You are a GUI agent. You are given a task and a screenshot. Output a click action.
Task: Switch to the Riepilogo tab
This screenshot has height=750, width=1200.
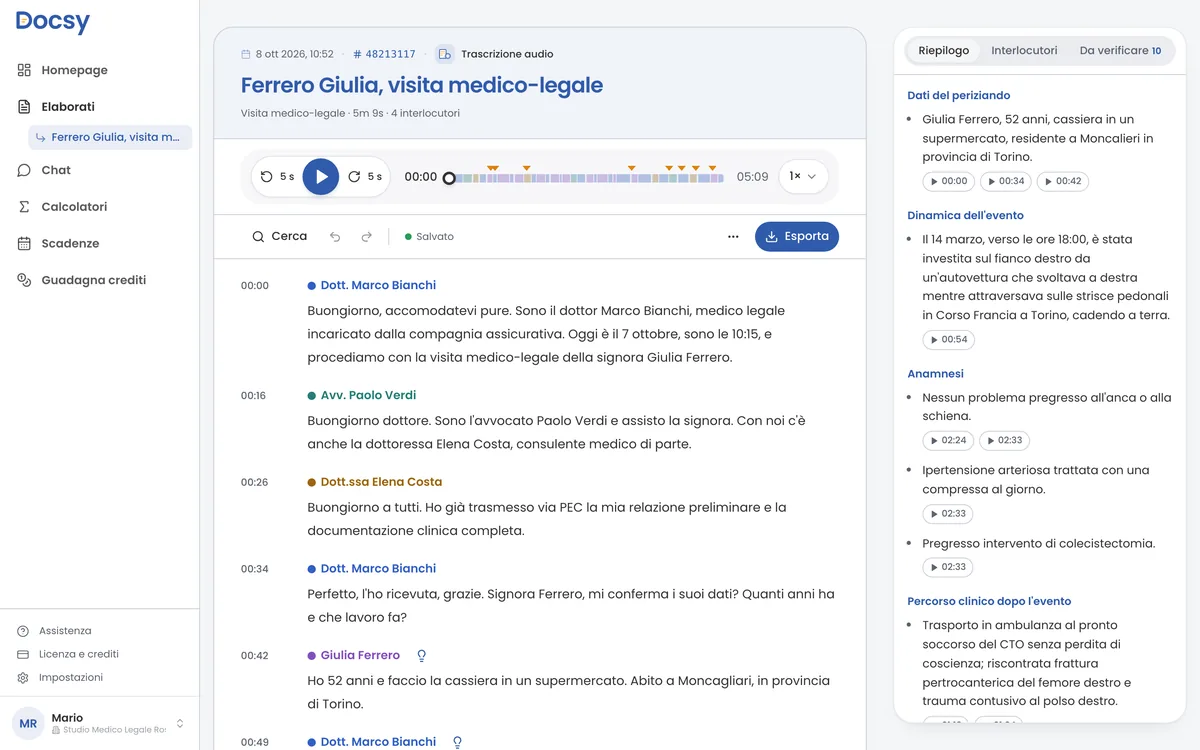tap(944, 50)
